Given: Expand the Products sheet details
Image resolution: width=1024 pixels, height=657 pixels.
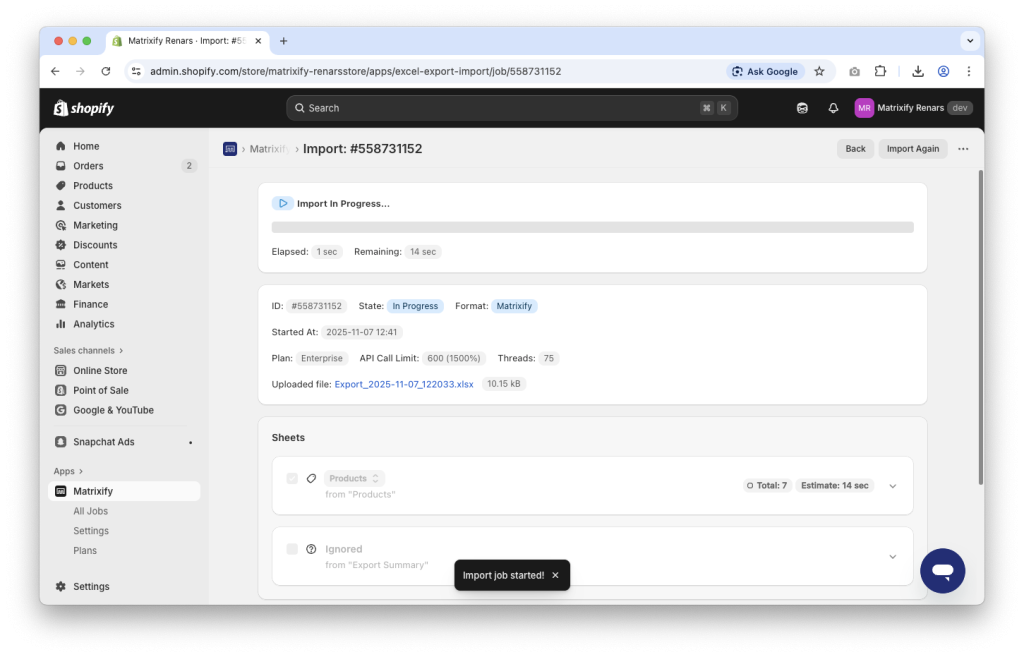Looking at the screenshot, I should click(893, 485).
